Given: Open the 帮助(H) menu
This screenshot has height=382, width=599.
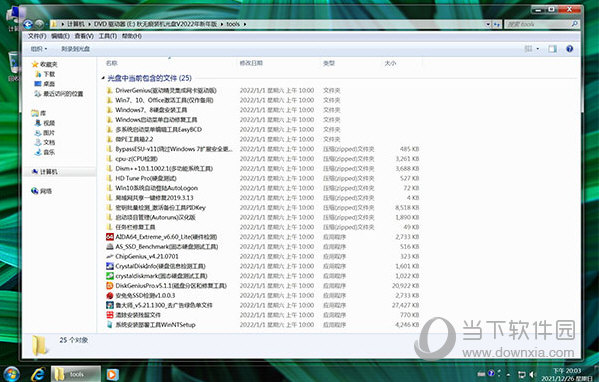Looking at the screenshot, I should [x=131, y=36].
